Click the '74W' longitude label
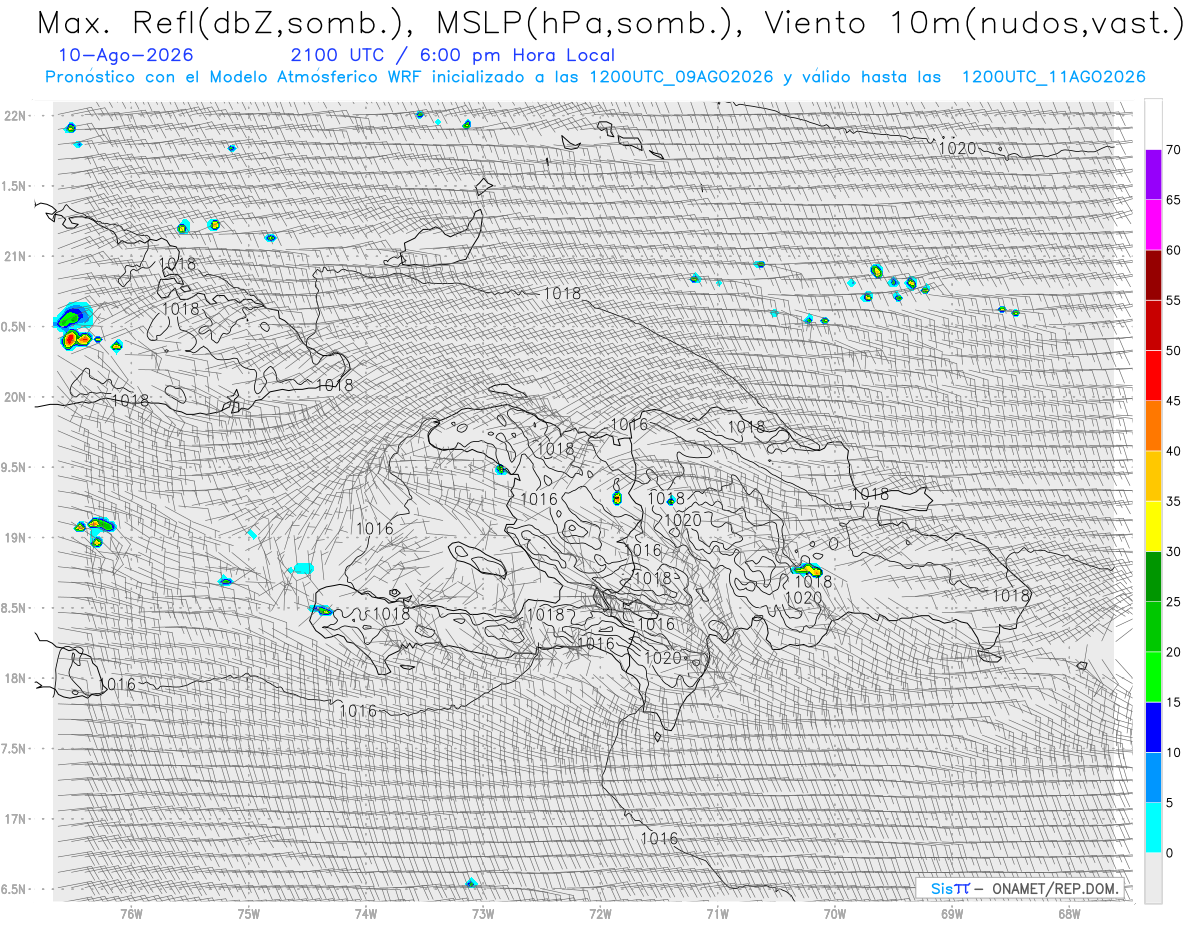 coord(365,913)
